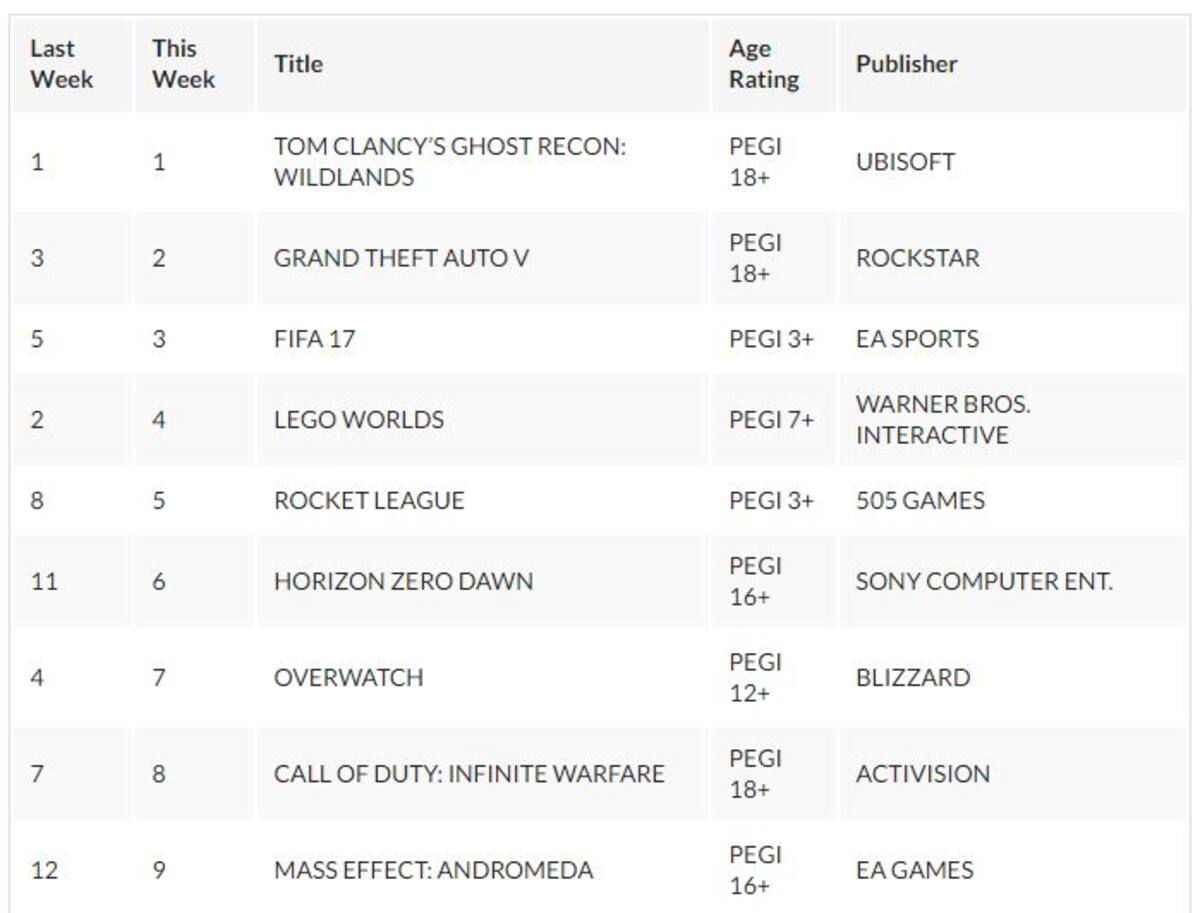Select the LEGO Worlds title cell
Viewport: 1200px width, 913px height.
(483, 420)
